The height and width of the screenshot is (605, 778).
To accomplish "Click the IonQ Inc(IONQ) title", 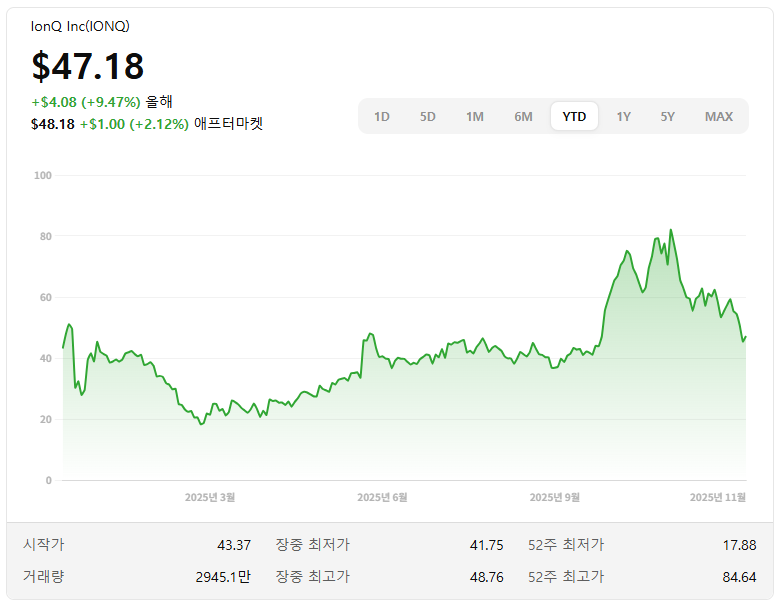I will click(x=80, y=26).
